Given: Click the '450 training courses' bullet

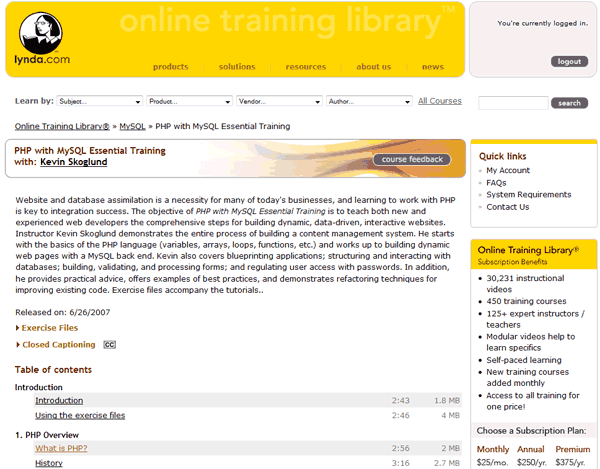Looking at the screenshot, I should coord(526,301).
